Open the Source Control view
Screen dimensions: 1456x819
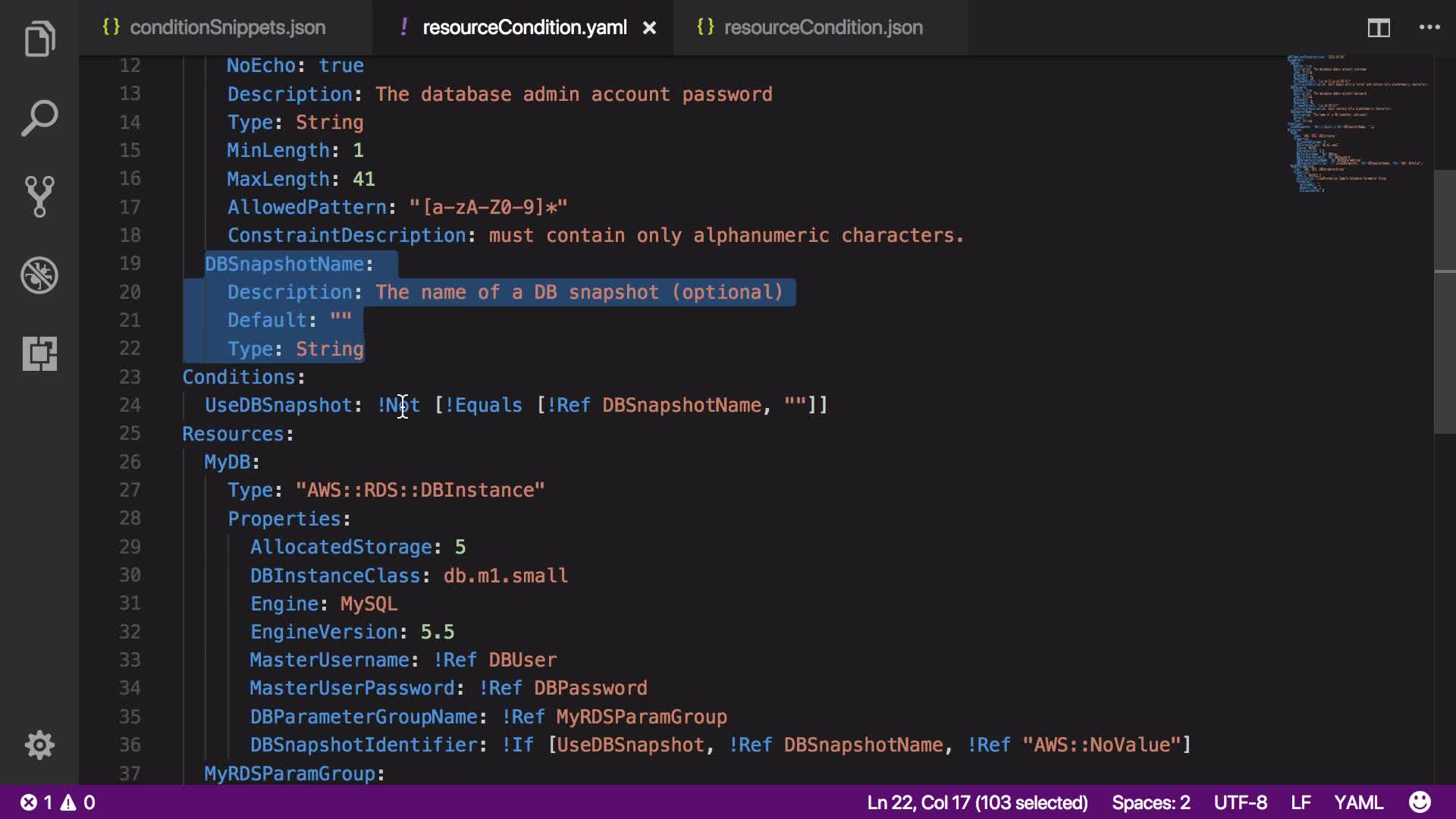(x=39, y=196)
